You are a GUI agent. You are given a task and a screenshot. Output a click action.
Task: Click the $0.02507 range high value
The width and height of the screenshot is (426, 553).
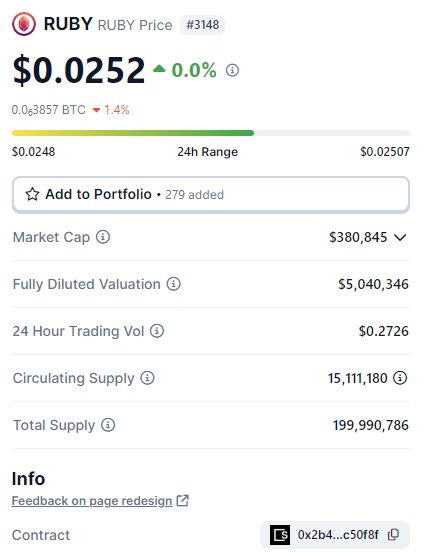(x=385, y=152)
